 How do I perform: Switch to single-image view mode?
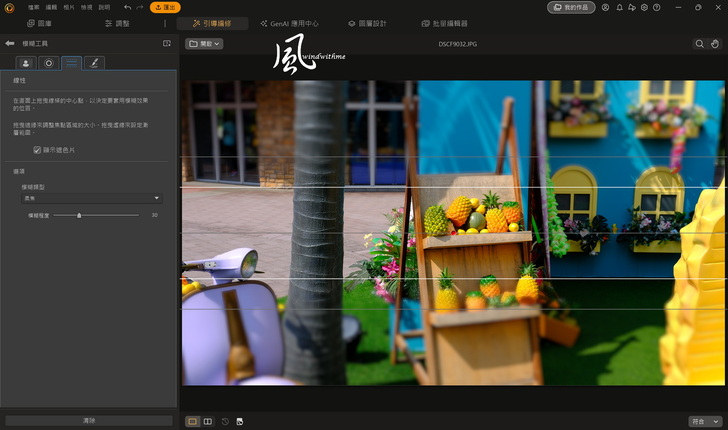point(193,421)
